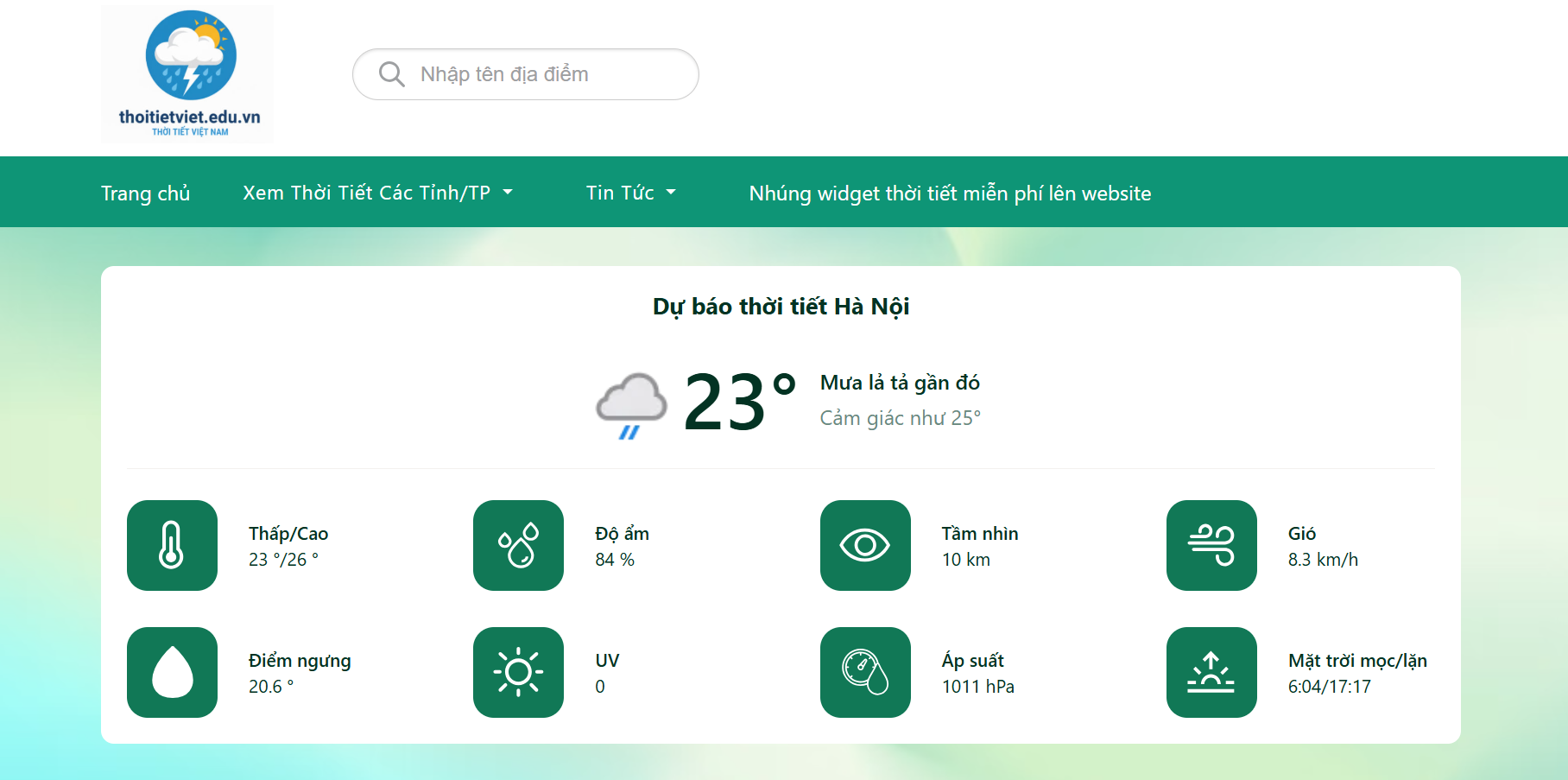Click the Mặt trời mọc/lặn label

coord(1357,661)
